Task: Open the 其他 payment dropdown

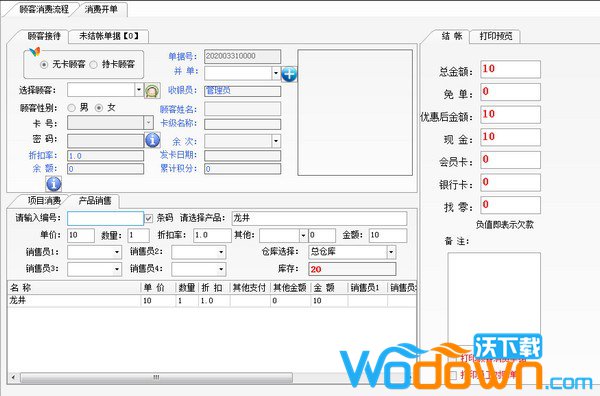Action: point(303,235)
